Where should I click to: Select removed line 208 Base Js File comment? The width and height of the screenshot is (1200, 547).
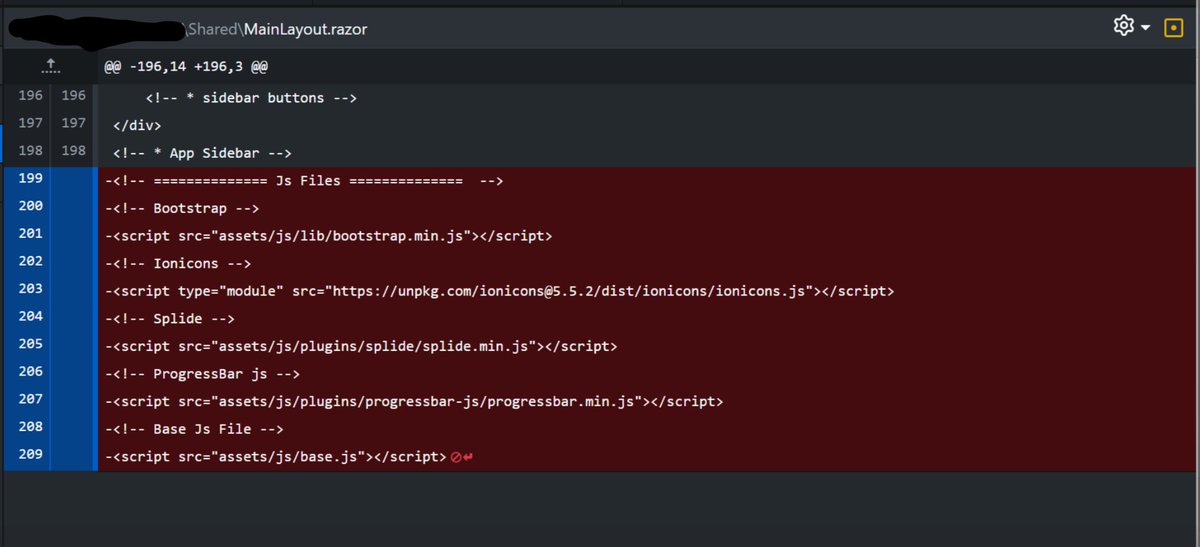[194, 429]
